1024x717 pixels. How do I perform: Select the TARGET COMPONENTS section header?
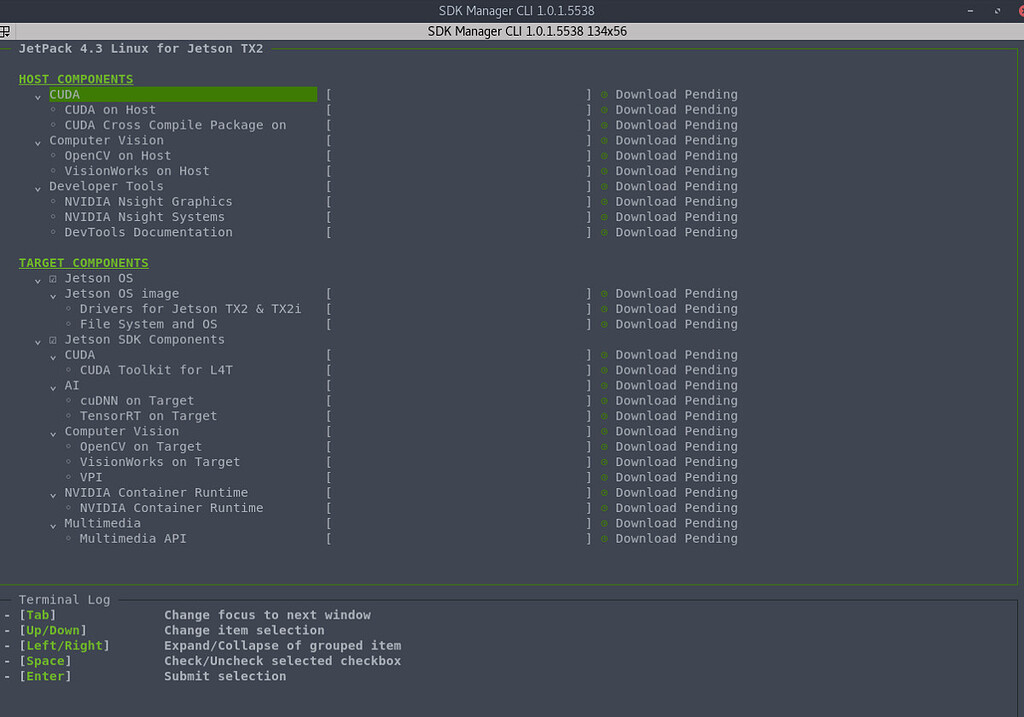[83, 263]
